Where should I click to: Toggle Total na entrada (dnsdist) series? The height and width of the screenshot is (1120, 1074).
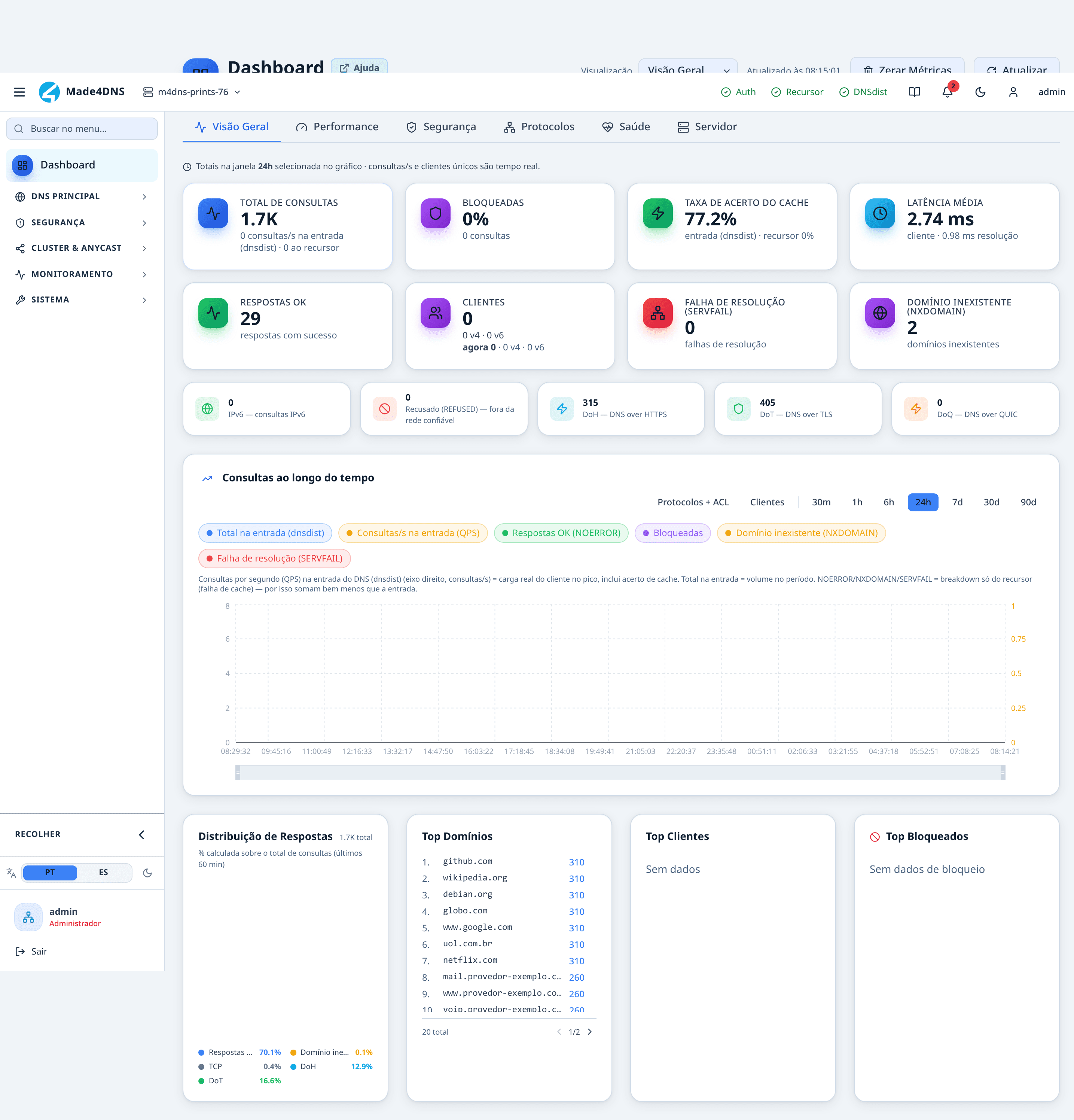tap(265, 533)
